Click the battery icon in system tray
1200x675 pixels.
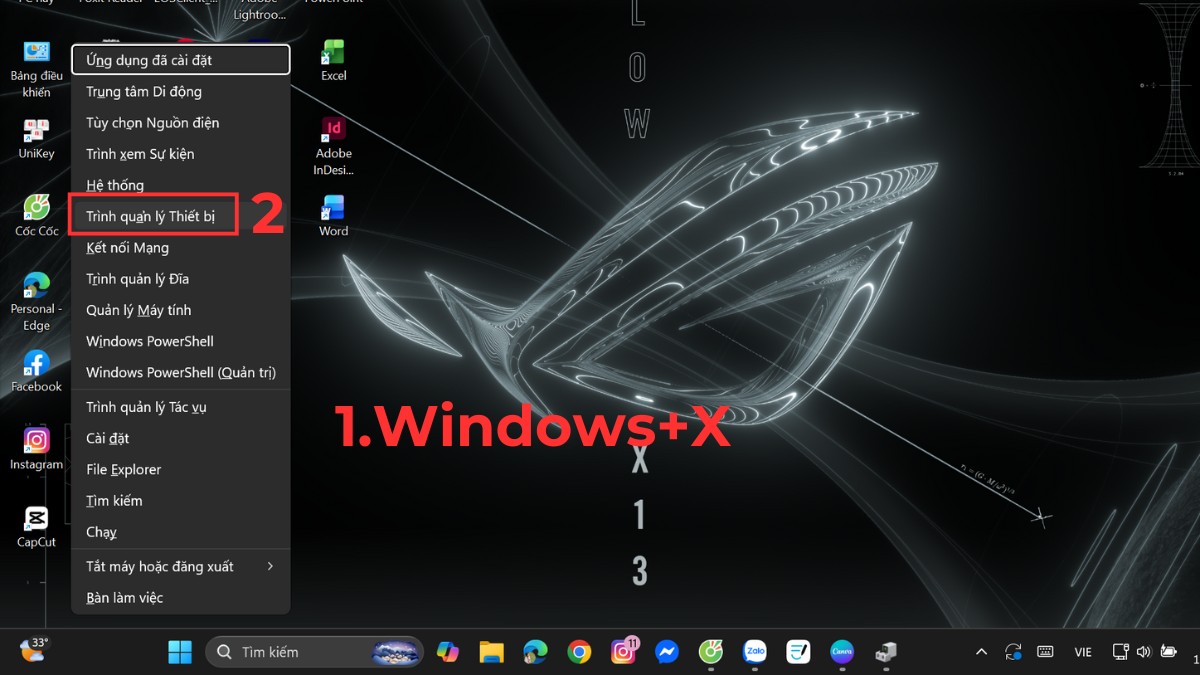(1168, 652)
